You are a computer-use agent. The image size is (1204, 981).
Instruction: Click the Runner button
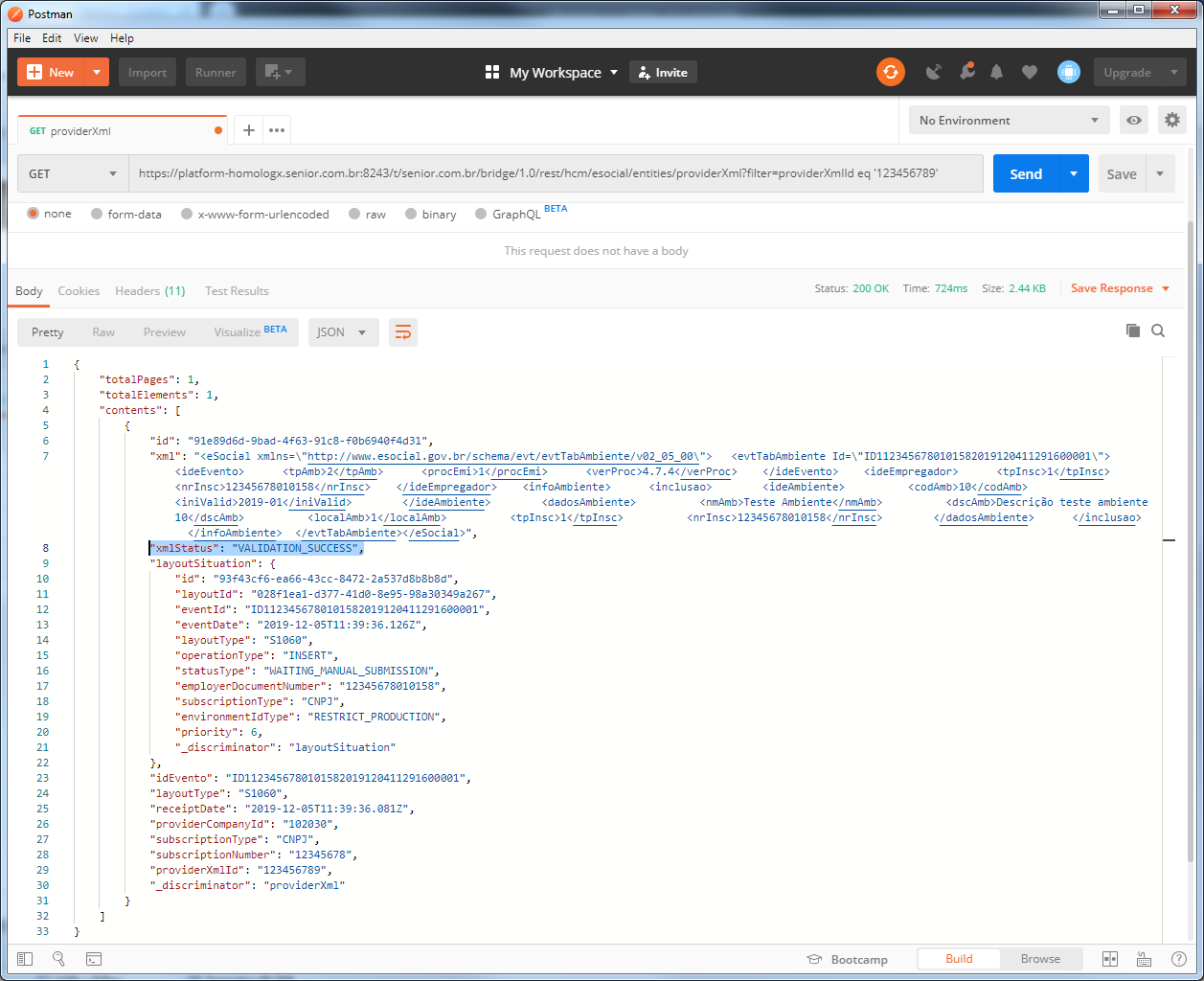[x=216, y=72]
